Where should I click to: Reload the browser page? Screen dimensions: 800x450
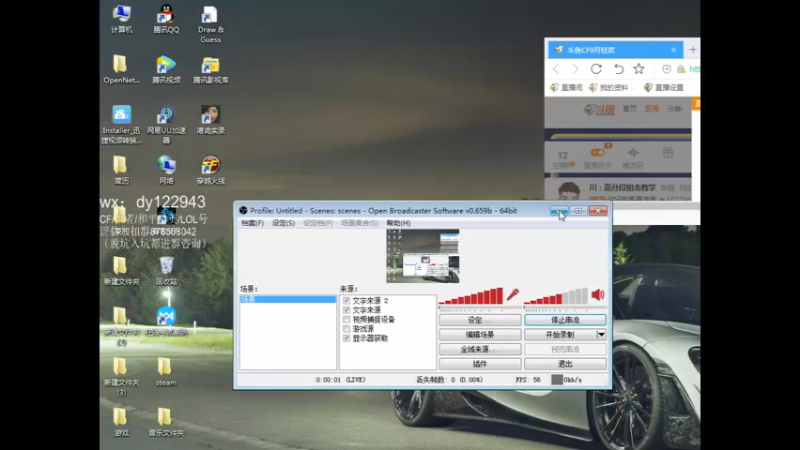(596, 69)
